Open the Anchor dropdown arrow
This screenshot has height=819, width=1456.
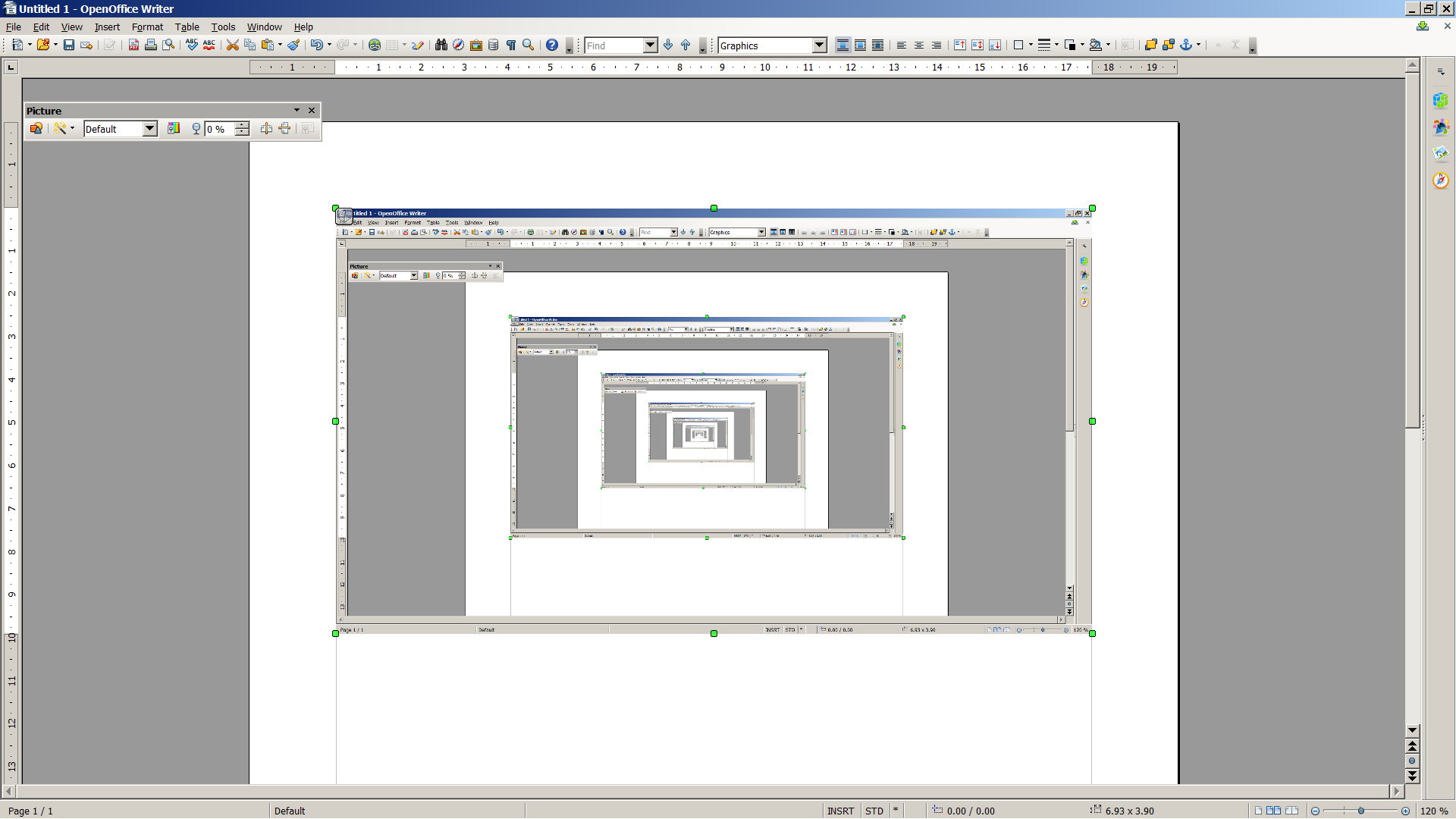pyautogui.click(x=1198, y=45)
